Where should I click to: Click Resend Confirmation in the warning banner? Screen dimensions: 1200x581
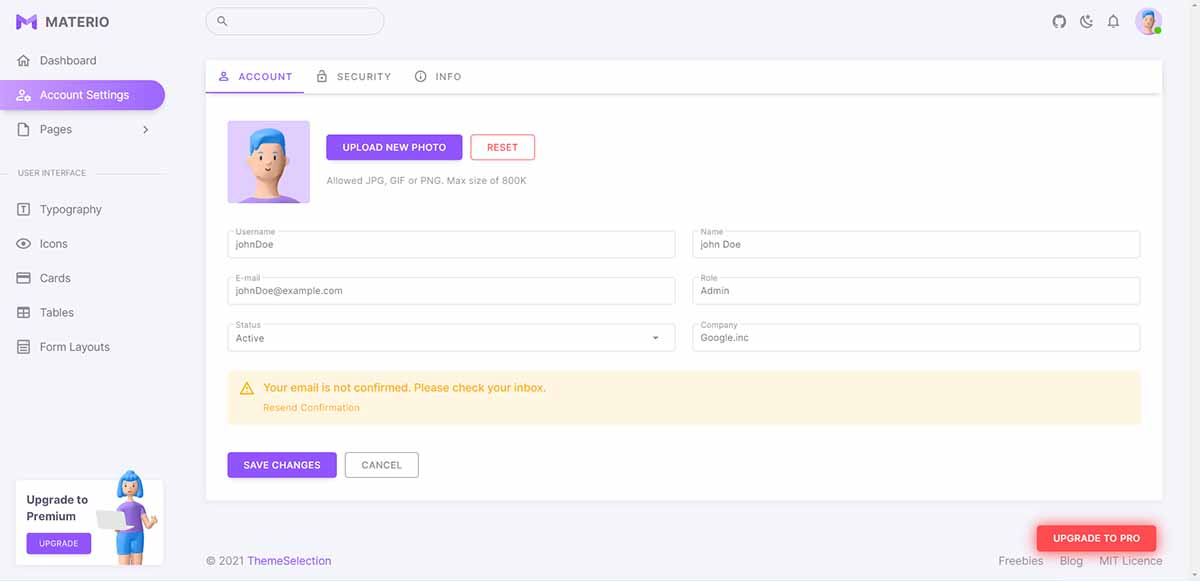pyautogui.click(x=311, y=407)
